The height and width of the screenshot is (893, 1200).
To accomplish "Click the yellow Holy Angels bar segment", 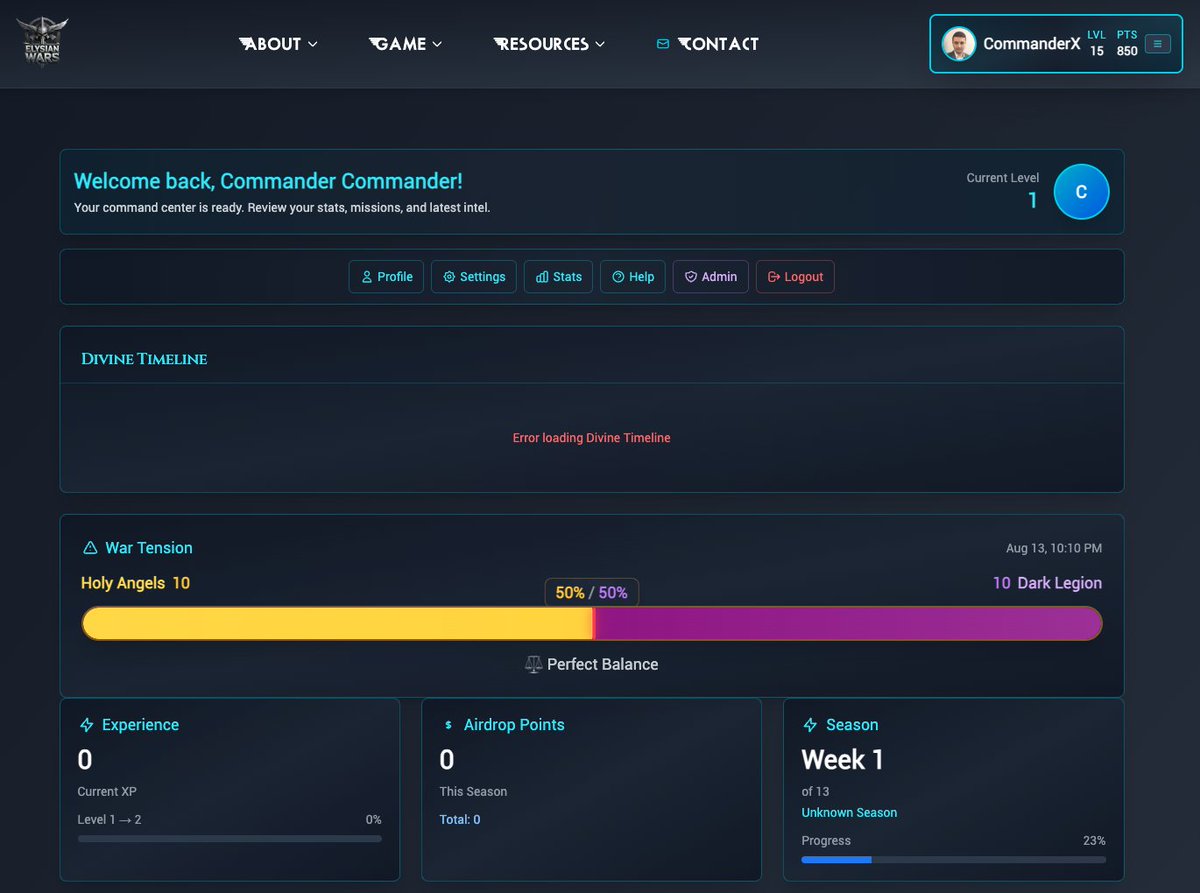I will (338, 623).
